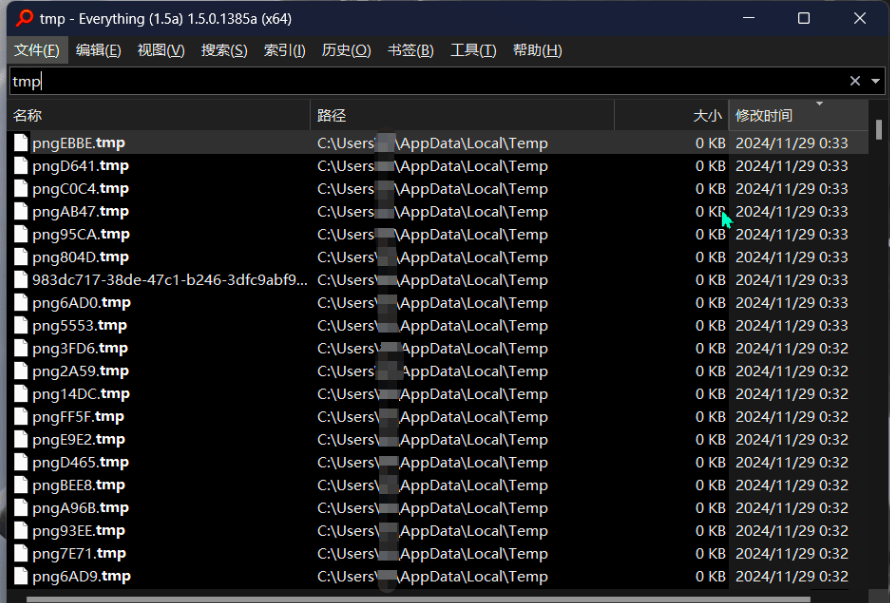Sort by 大小 column header
Viewport: 890px width, 603px height.
point(671,116)
